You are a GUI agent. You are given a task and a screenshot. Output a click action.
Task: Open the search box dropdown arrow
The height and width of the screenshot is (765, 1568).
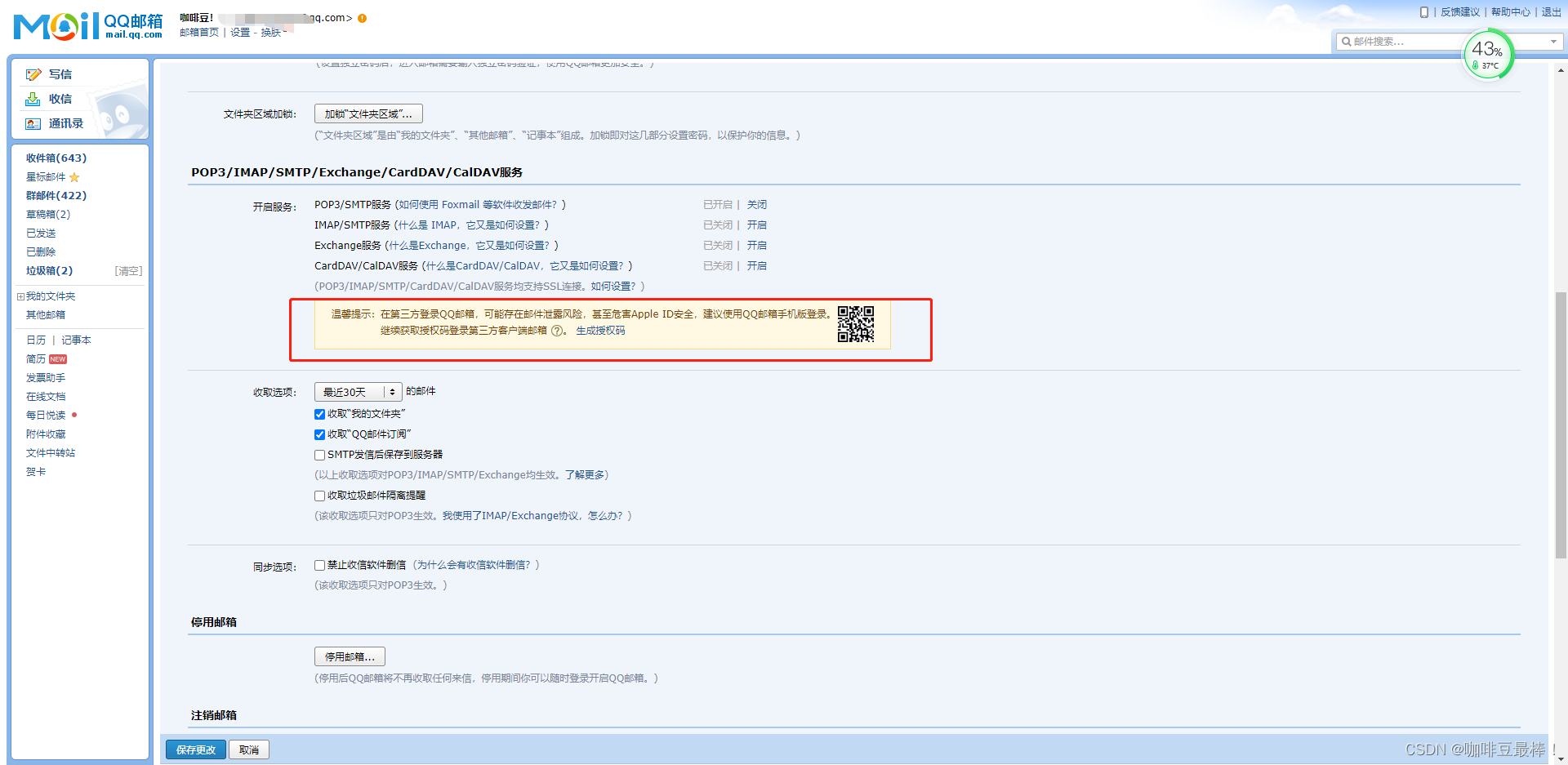pos(1553,42)
